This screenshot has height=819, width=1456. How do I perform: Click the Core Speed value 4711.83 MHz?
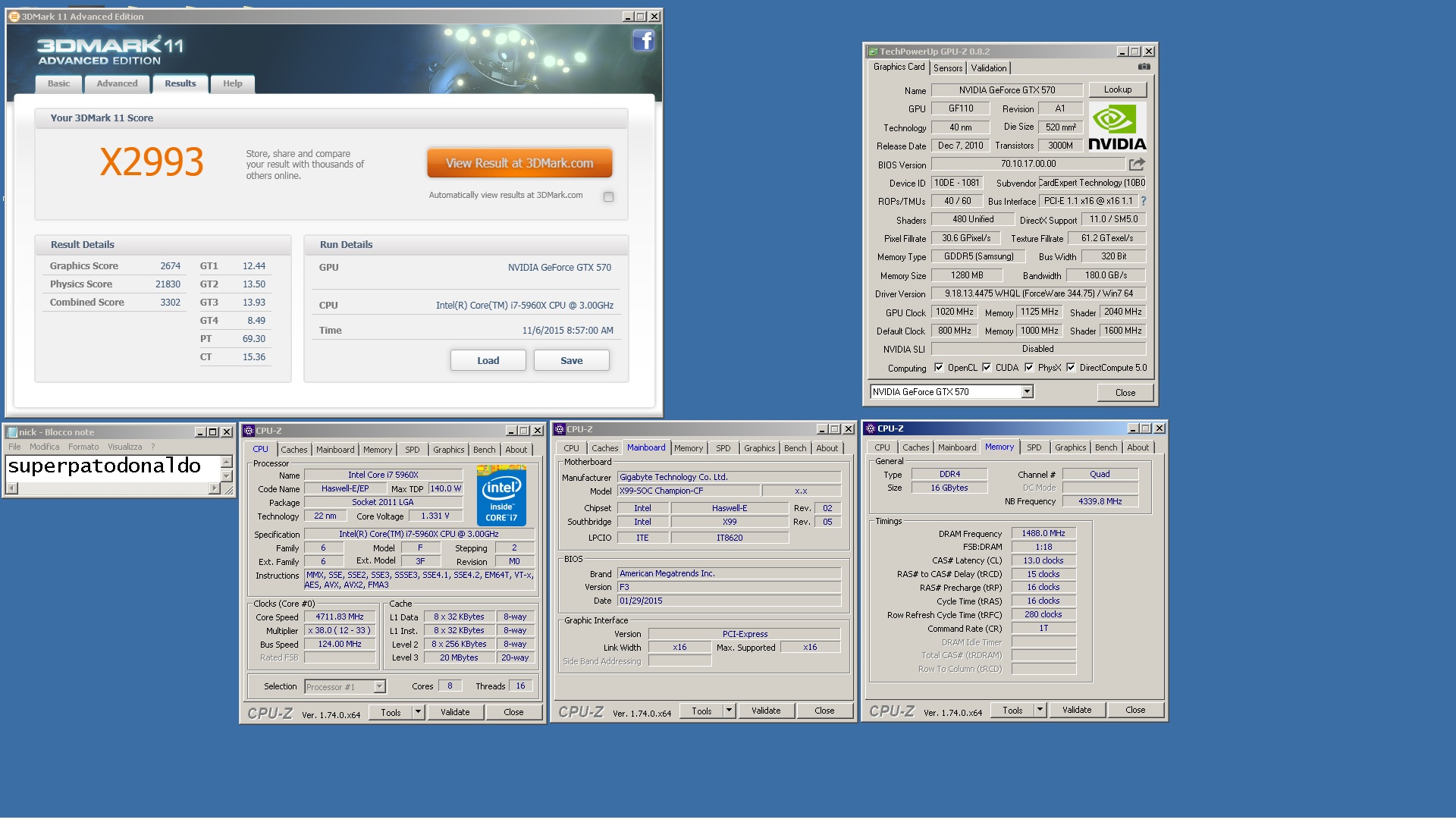tap(340, 617)
